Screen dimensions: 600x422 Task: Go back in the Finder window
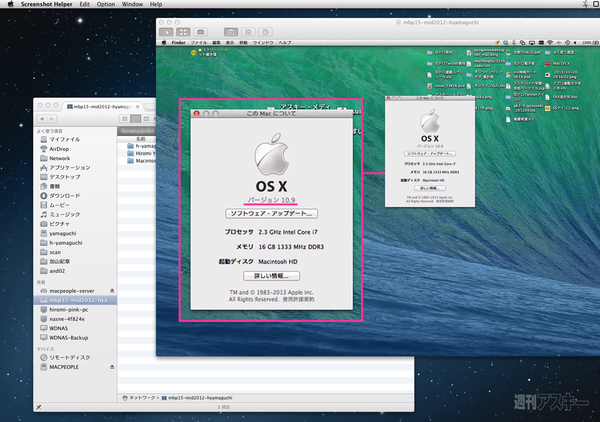click(42, 119)
